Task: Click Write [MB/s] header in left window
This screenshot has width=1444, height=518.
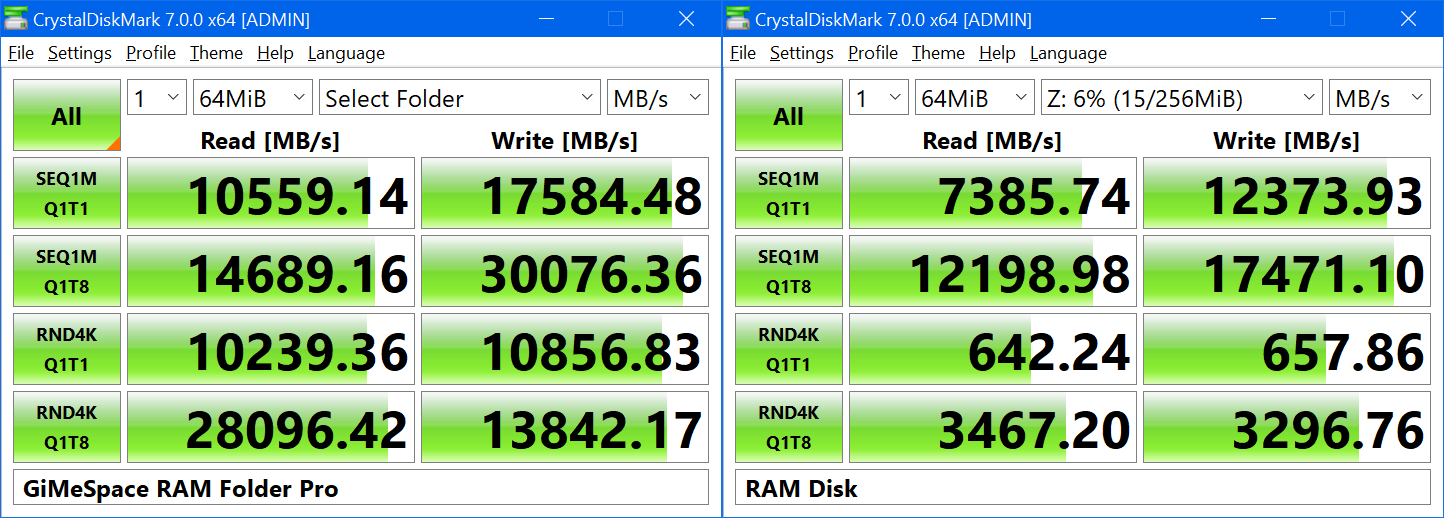Action: point(564,141)
